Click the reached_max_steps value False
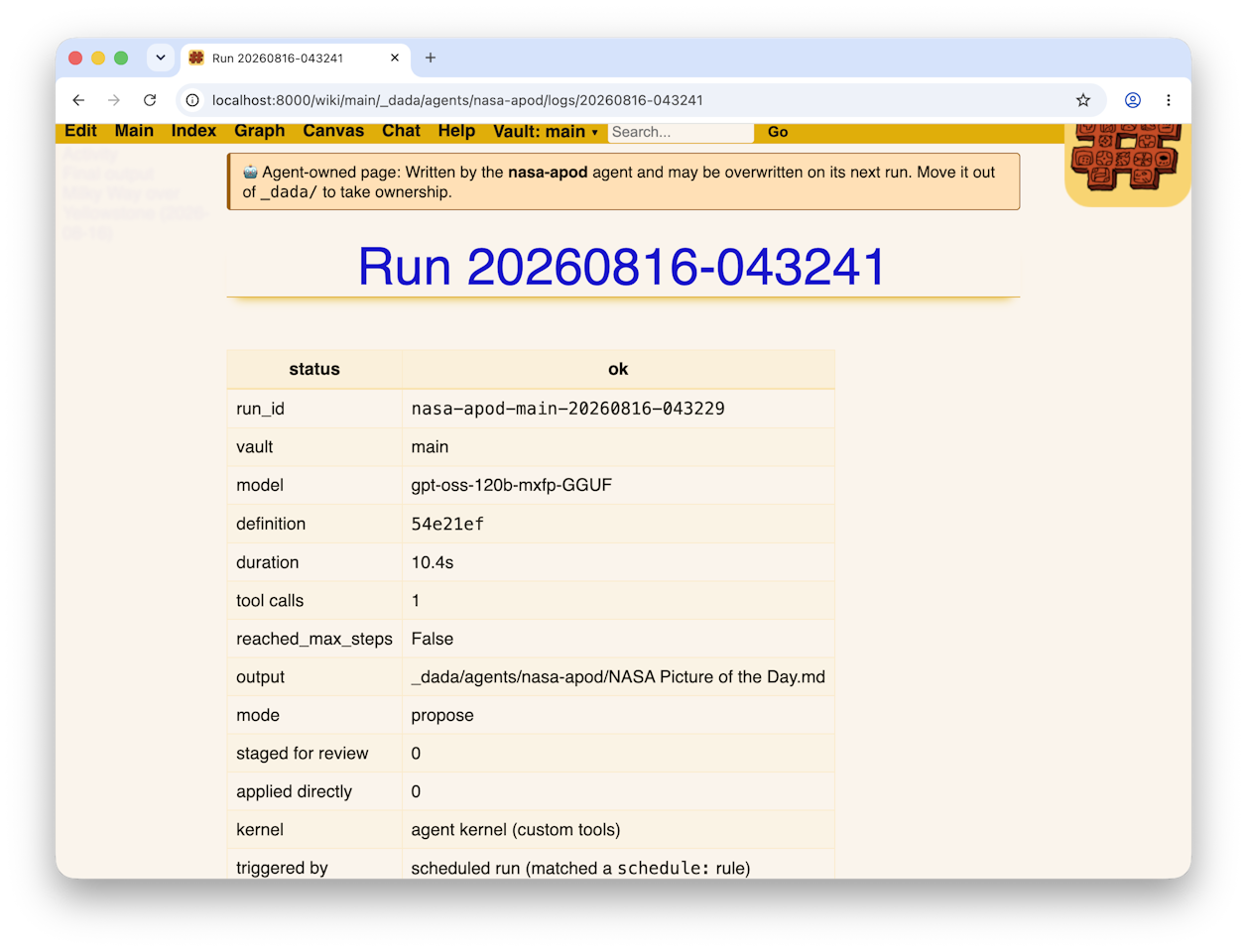1247x952 pixels. pyautogui.click(x=432, y=639)
